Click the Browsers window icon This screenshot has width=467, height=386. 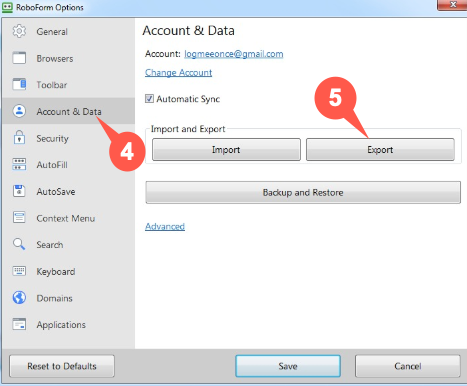19,58
